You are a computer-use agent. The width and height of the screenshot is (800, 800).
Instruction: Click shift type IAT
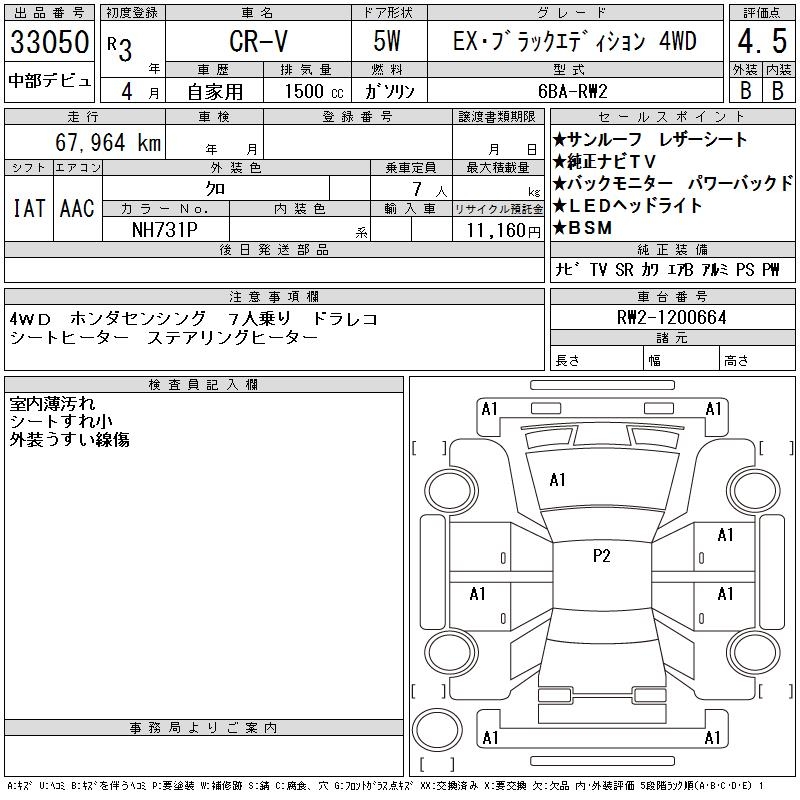point(29,209)
